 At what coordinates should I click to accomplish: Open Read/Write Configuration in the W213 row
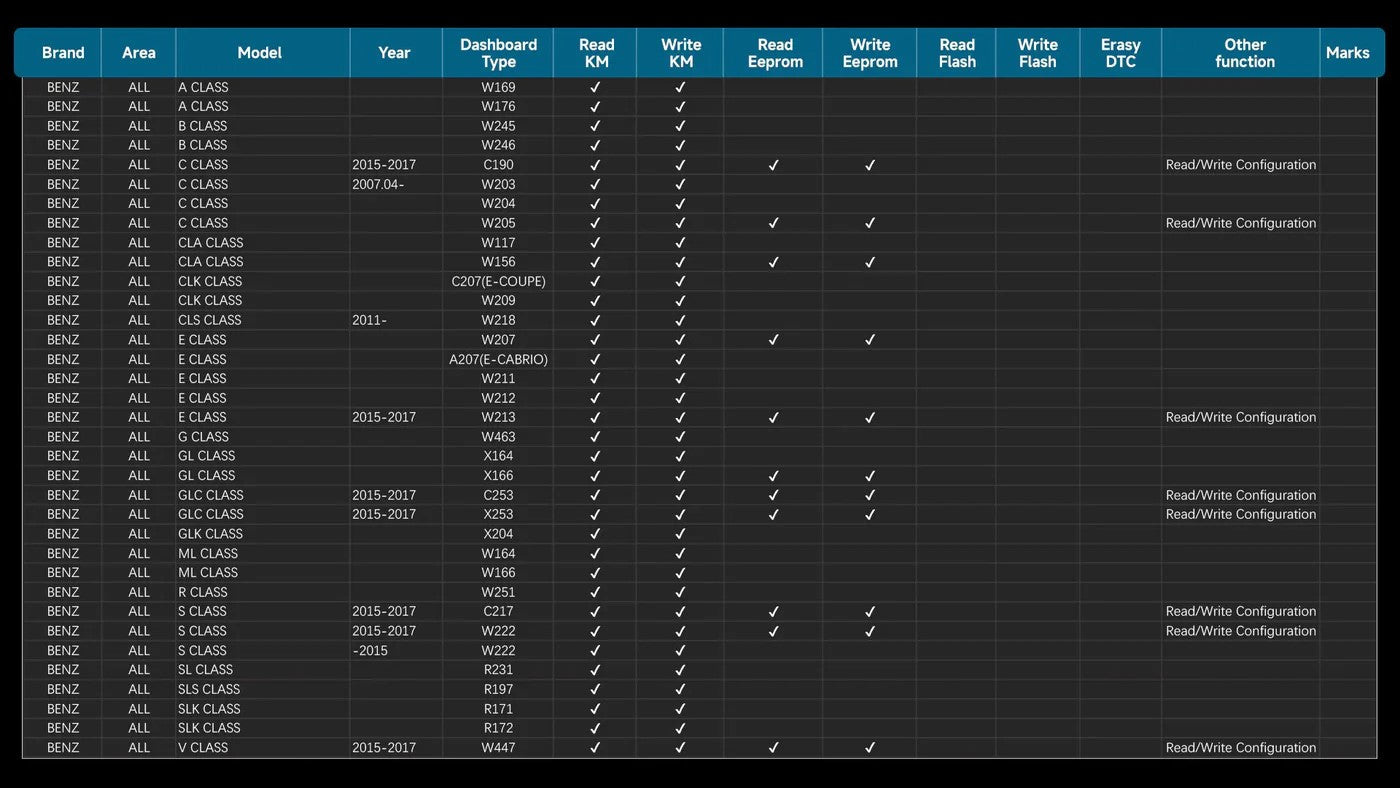[1240, 418]
